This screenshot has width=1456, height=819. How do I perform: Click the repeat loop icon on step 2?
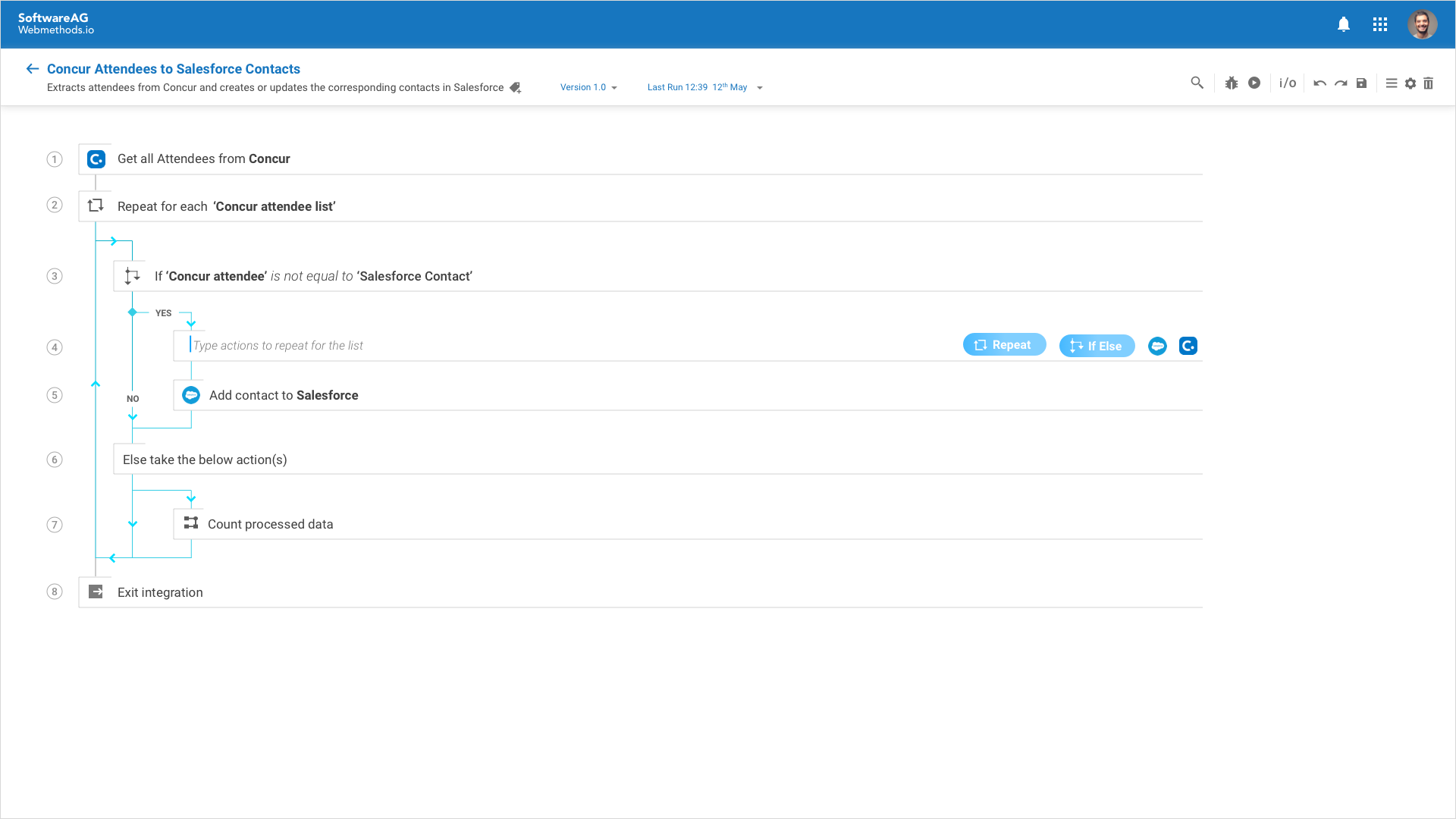pos(96,206)
